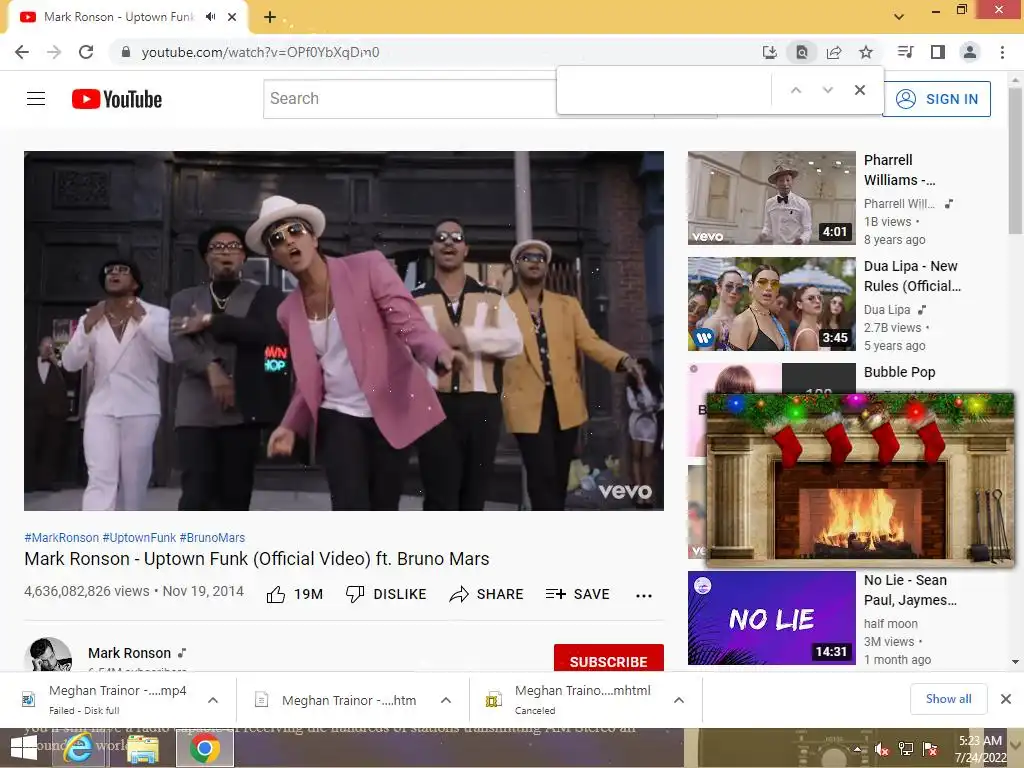The image size is (1024, 768).
Task: Bookmark this page with the star icon
Action: point(866,52)
